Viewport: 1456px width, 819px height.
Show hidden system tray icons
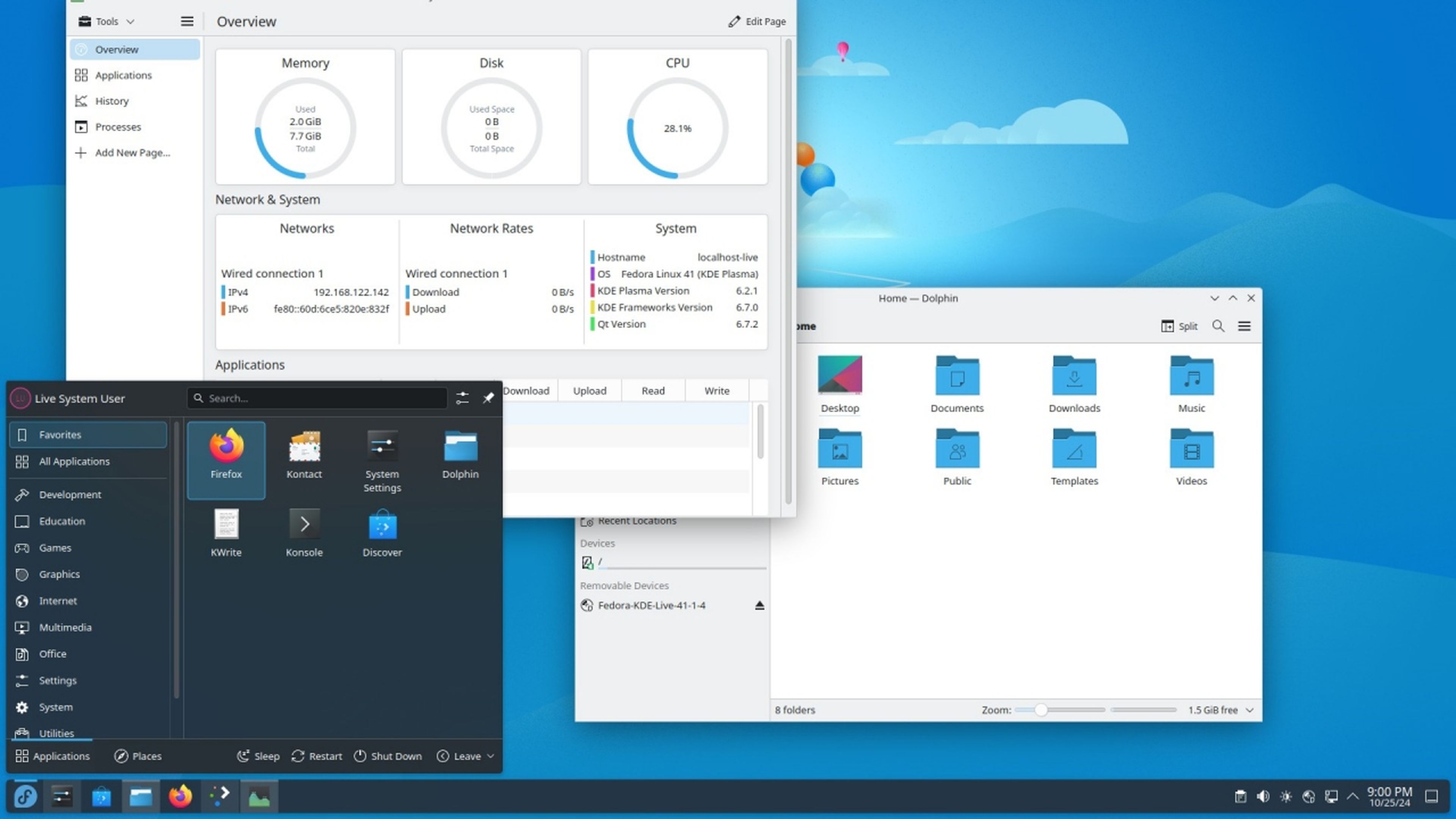(1352, 796)
